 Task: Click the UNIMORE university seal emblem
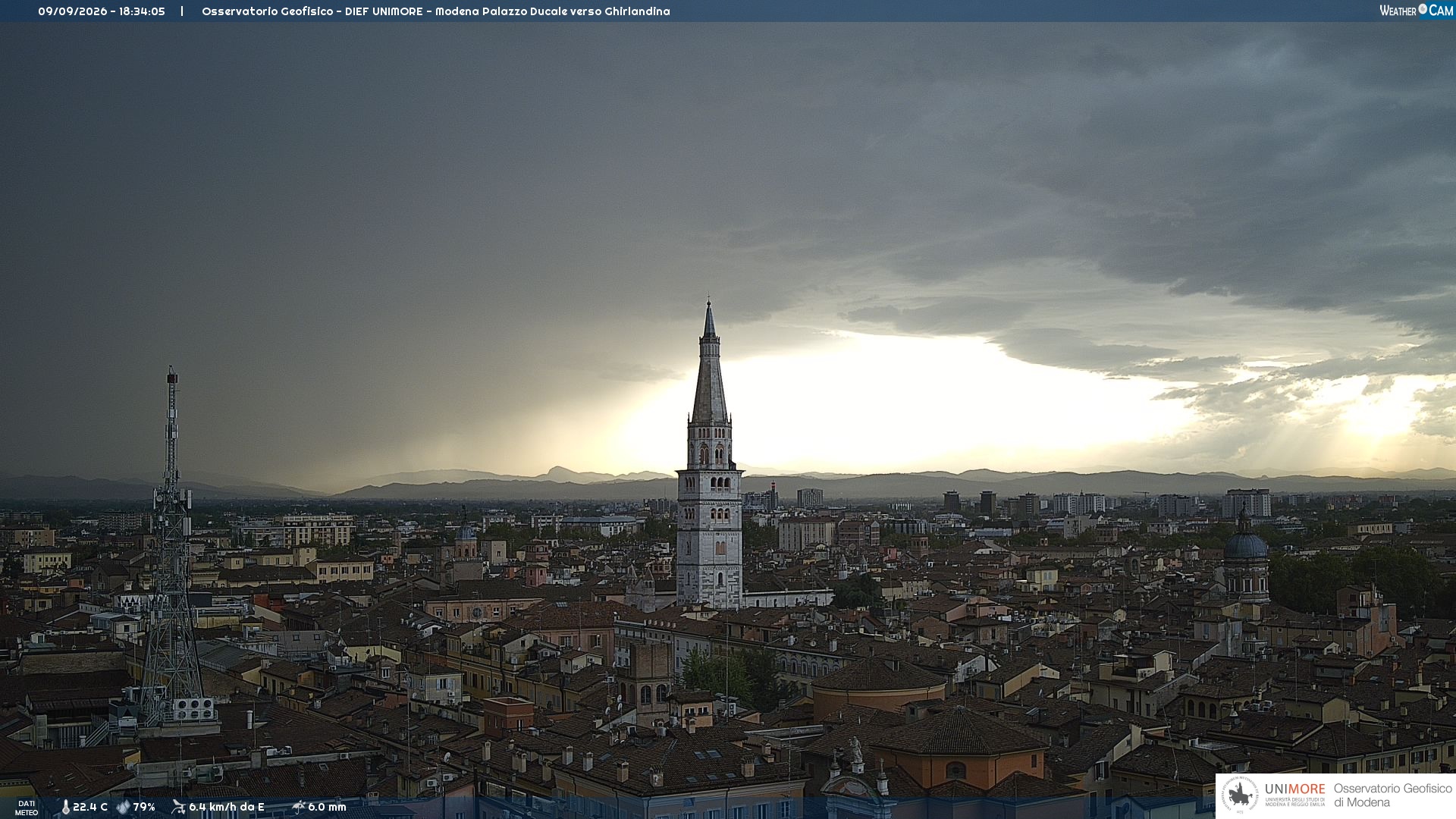[x=1240, y=795]
